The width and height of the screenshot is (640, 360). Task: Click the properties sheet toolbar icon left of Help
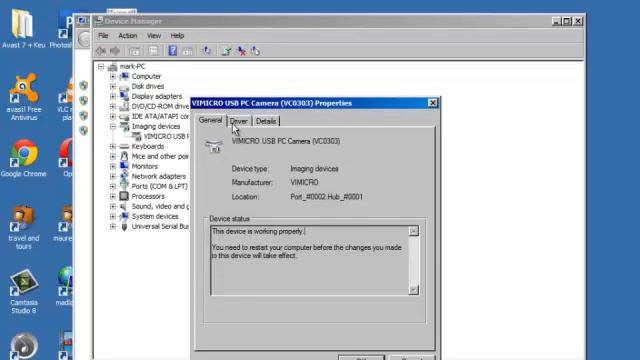tap(153, 51)
